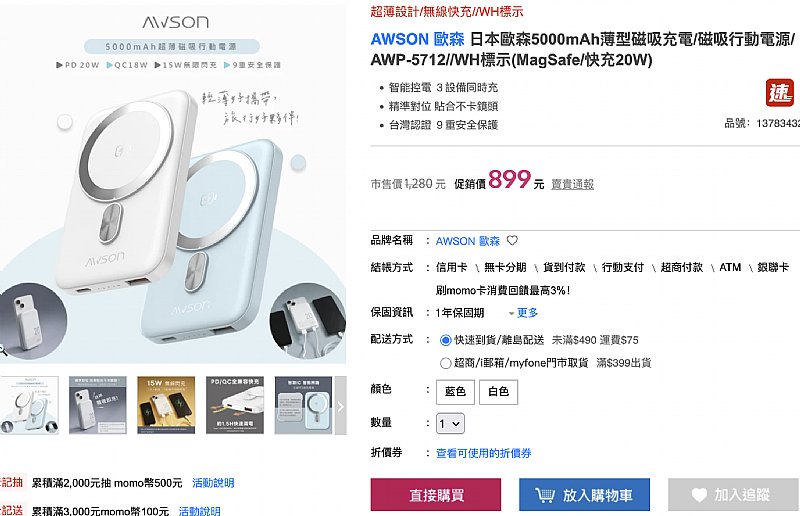Open 查看可使用的折價券 coupon link
The image size is (800, 516).
484,453
